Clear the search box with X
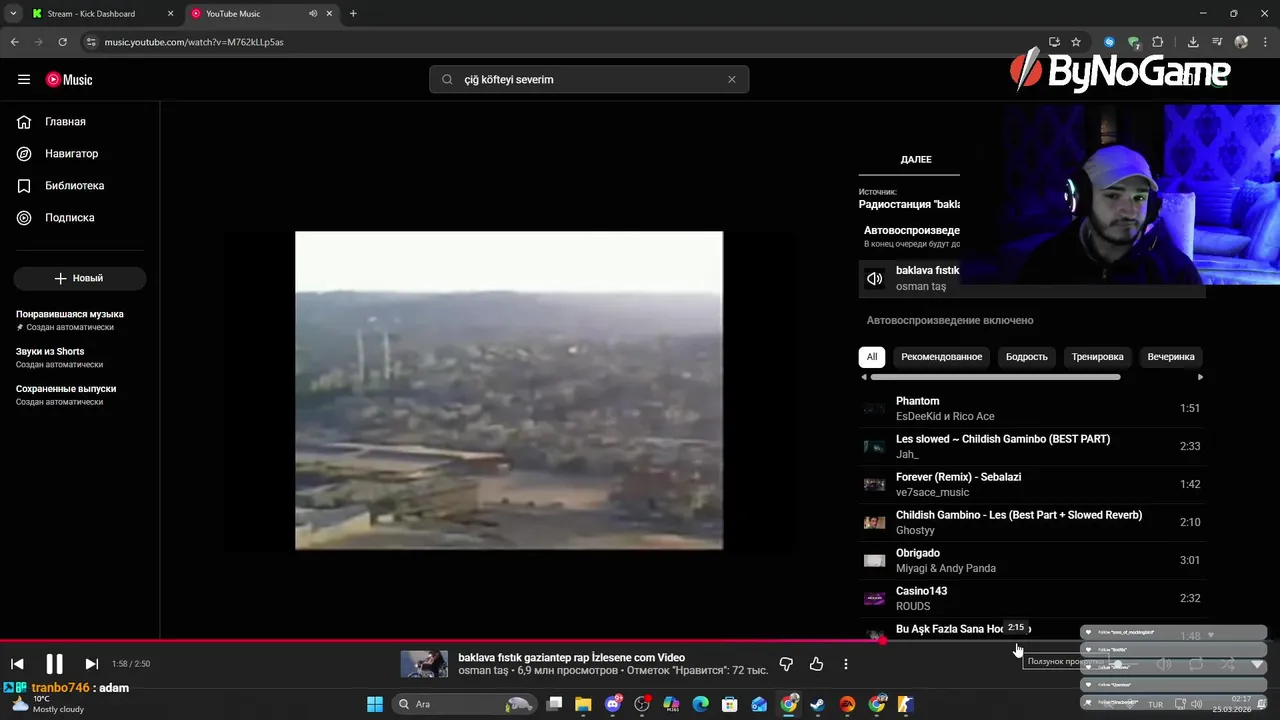 [x=731, y=80]
